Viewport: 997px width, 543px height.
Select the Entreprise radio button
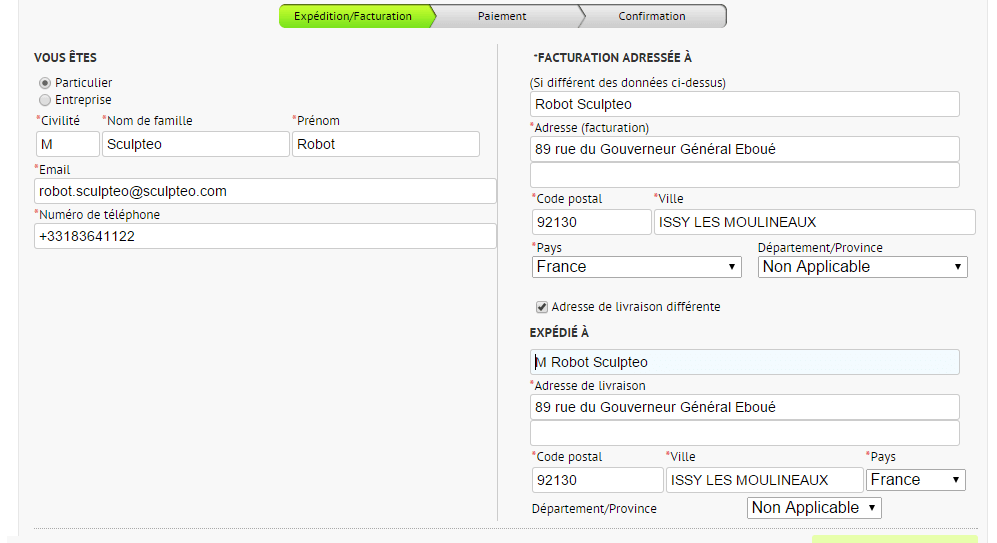click(x=45, y=100)
